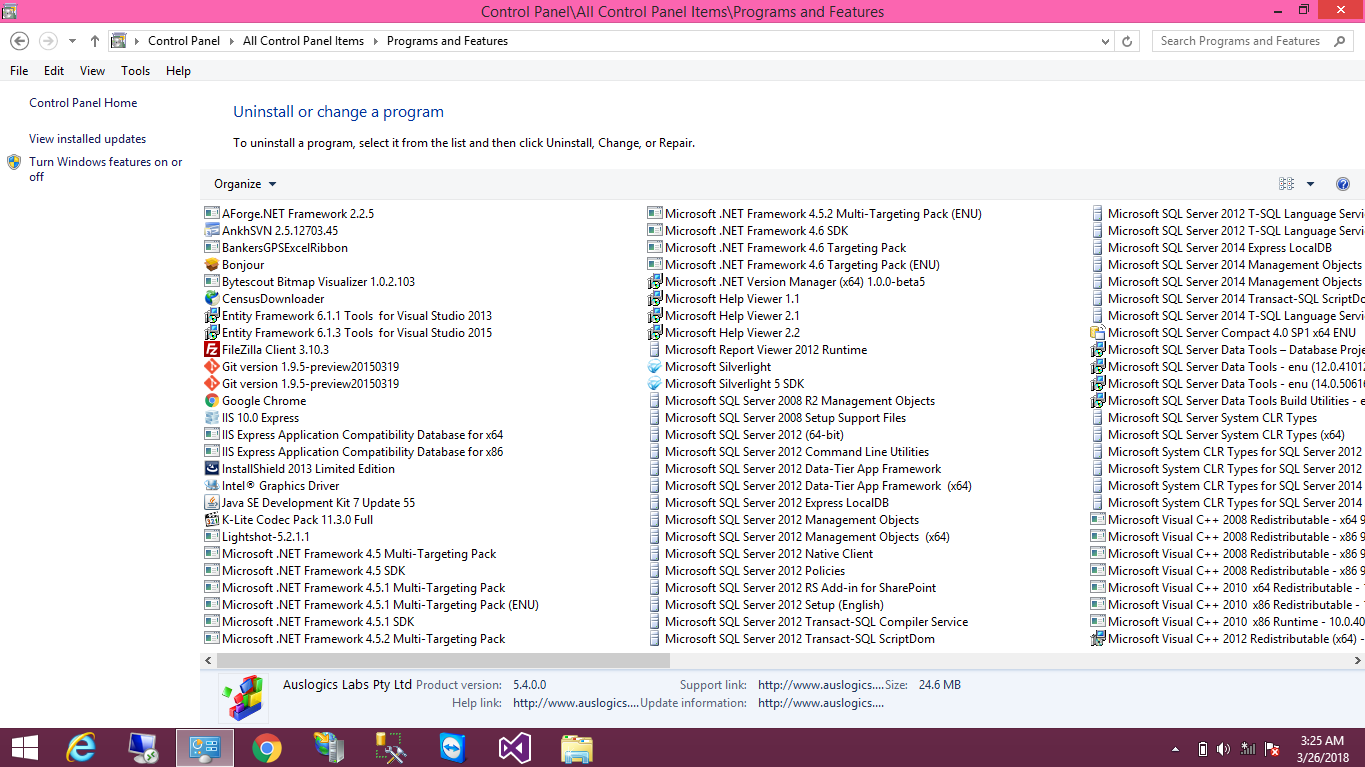Expand the Organize dropdown
1365x767 pixels.
click(x=245, y=184)
